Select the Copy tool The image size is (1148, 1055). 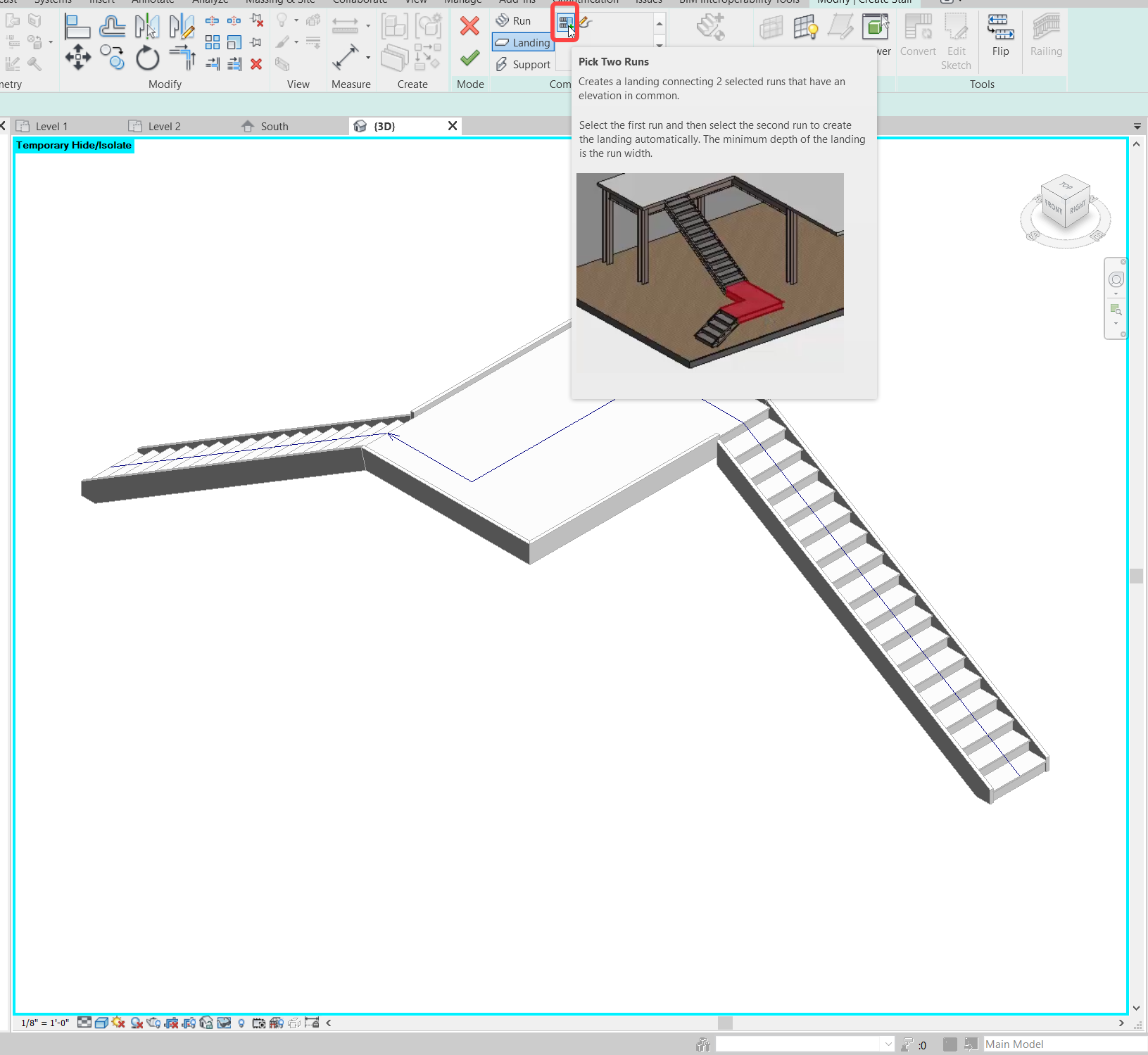113,58
